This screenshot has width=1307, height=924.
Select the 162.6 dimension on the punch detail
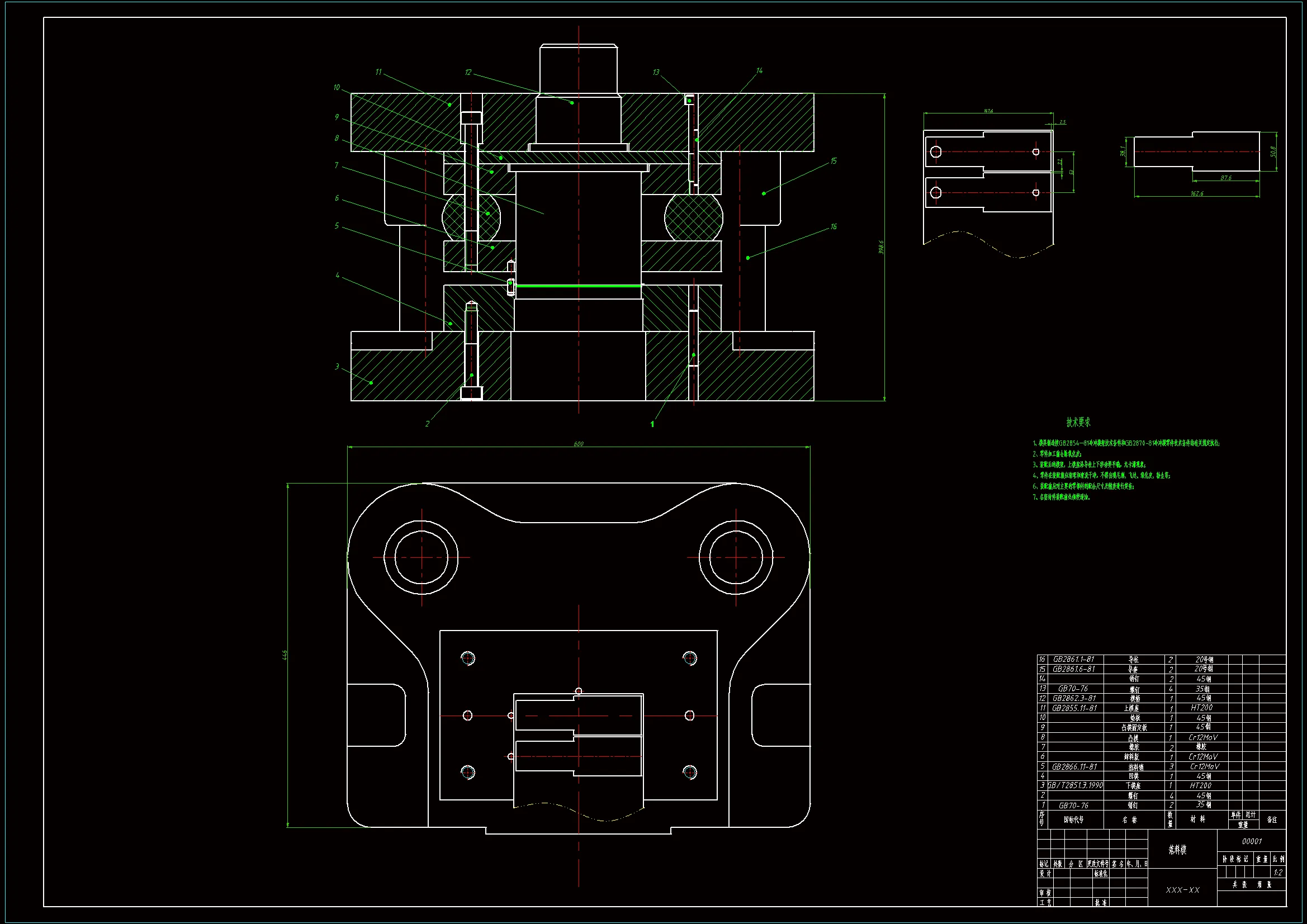point(1196,194)
